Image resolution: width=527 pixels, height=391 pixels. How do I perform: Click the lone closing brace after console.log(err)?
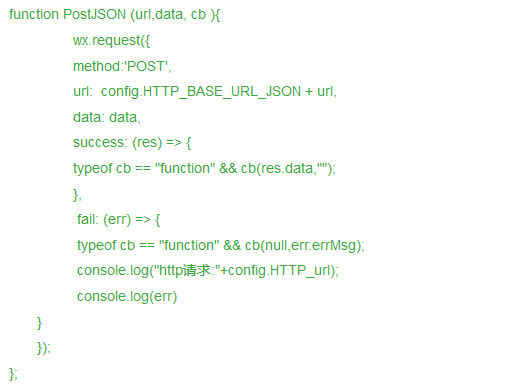pos(39,323)
